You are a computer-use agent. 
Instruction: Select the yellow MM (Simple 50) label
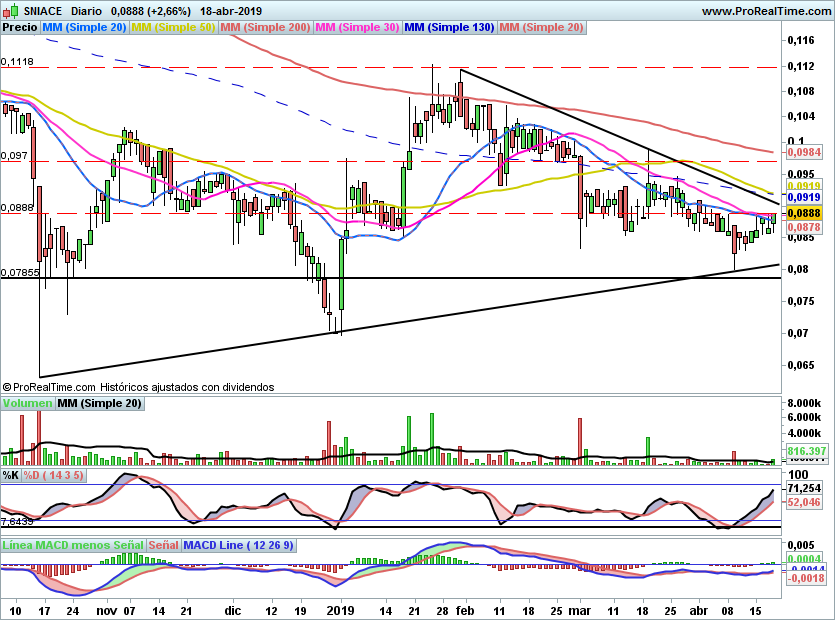point(173,28)
